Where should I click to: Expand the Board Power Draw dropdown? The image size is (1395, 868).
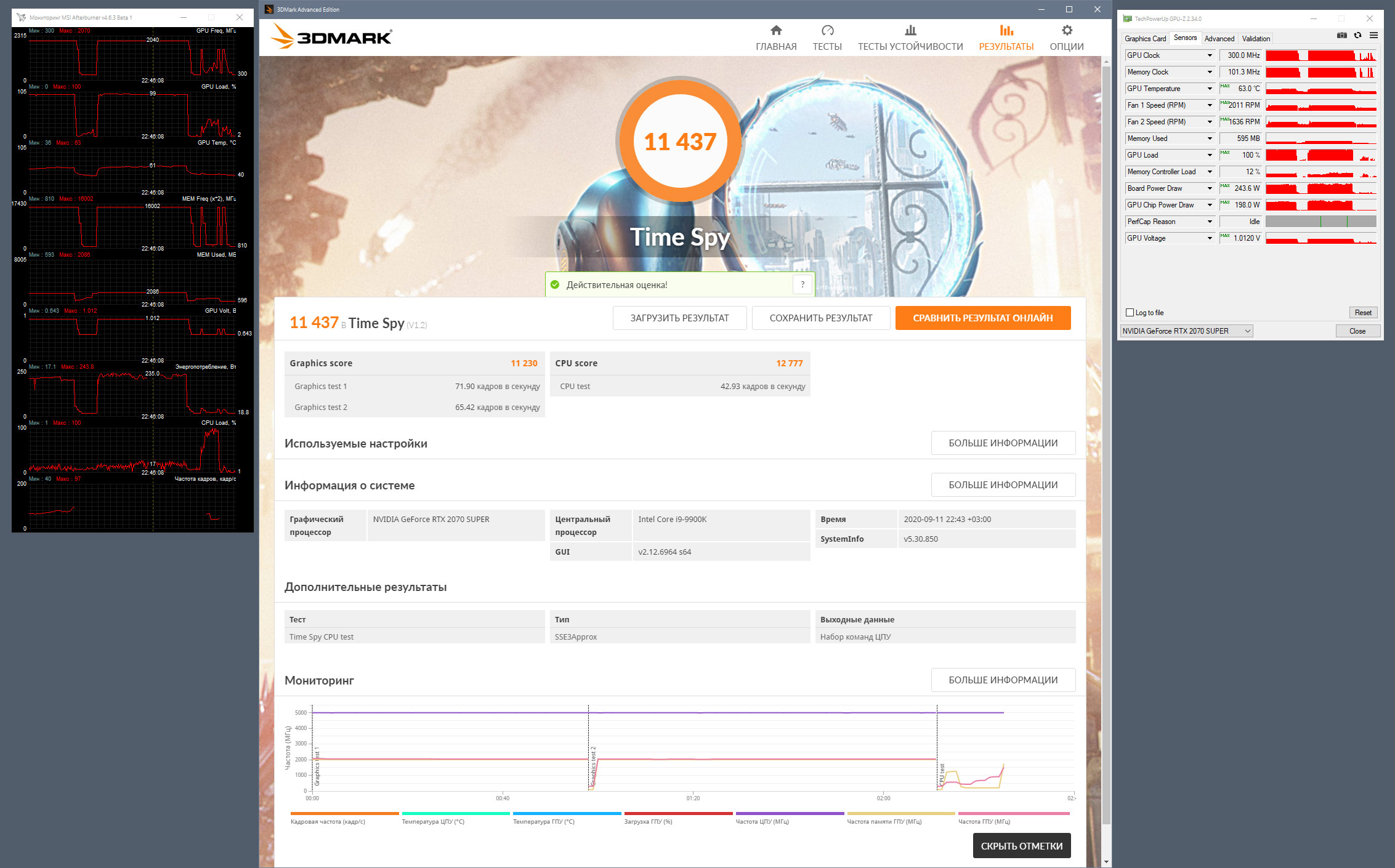pyautogui.click(x=1210, y=188)
